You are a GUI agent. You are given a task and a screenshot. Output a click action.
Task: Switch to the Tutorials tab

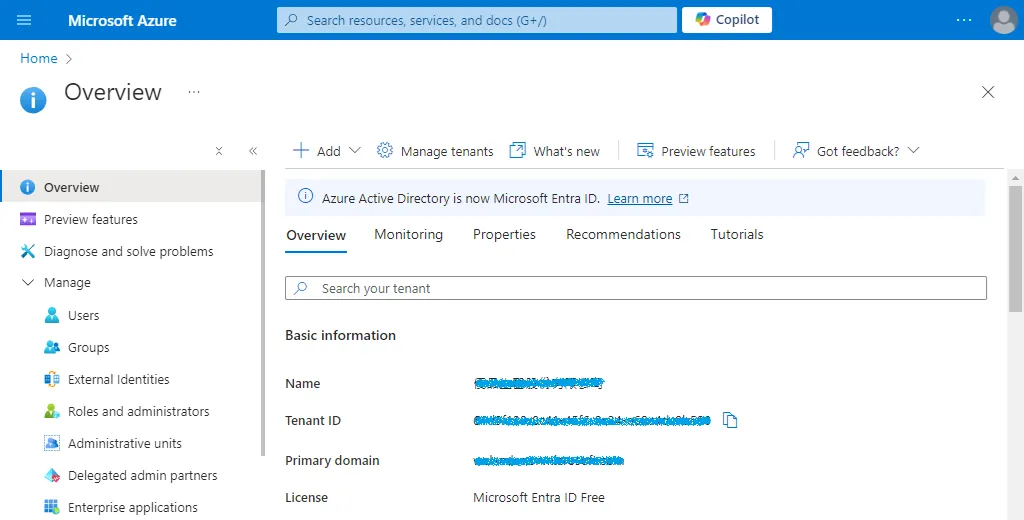point(737,235)
